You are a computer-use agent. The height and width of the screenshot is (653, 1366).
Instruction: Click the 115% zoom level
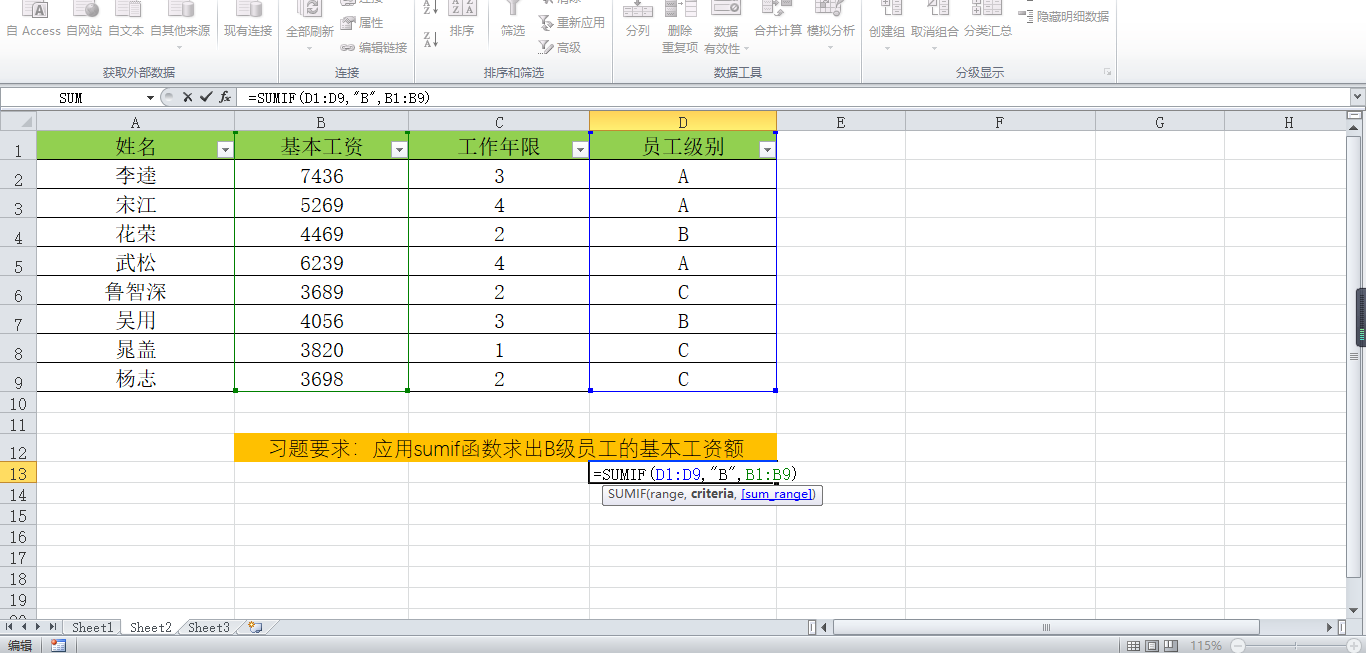pos(1206,646)
